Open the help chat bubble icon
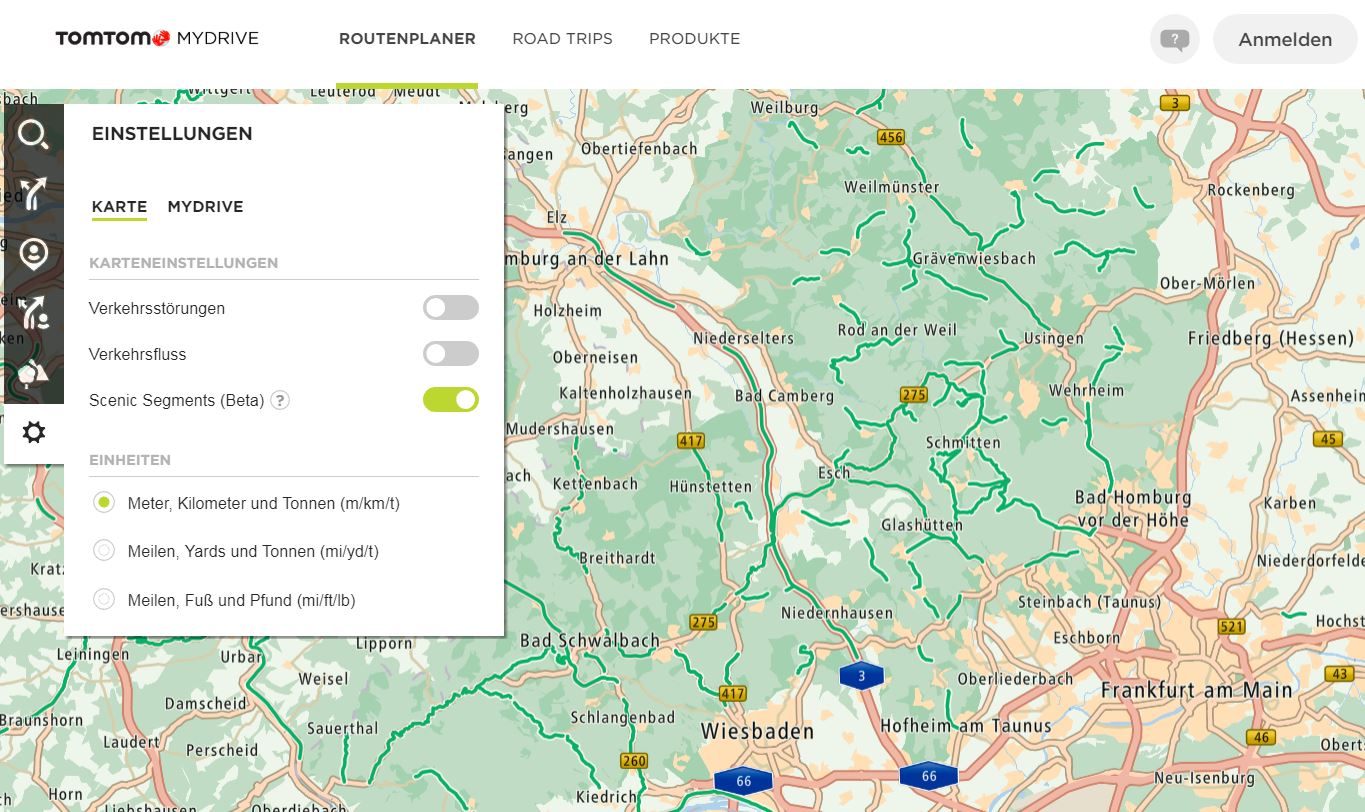Screen dimensions: 1365x812 click(x=1174, y=40)
